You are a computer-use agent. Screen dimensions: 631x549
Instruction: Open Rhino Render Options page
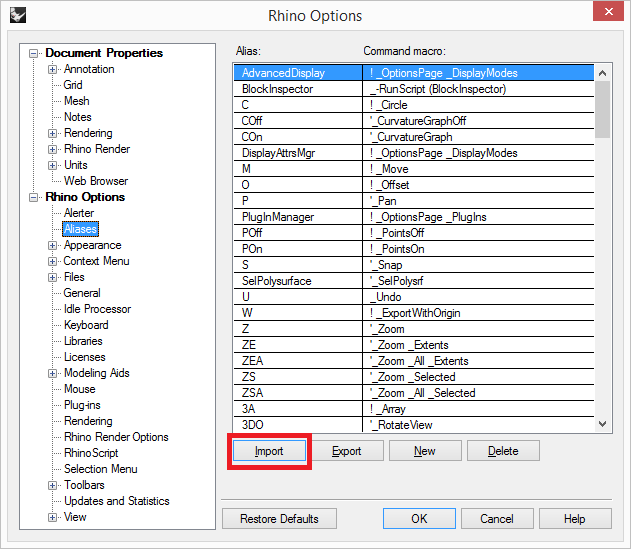click(116, 437)
